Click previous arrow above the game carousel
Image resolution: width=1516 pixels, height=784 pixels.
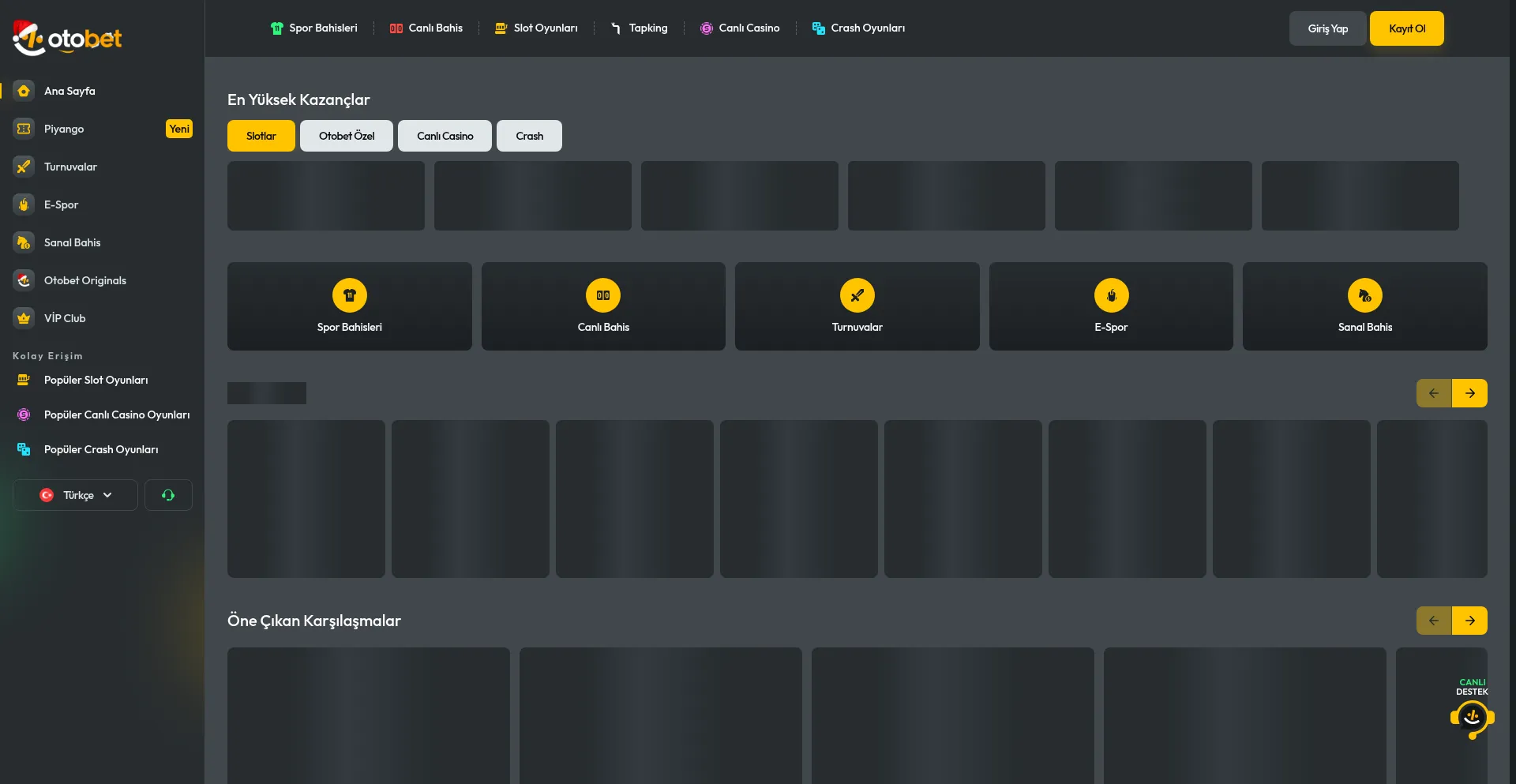pyautogui.click(x=1433, y=393)
